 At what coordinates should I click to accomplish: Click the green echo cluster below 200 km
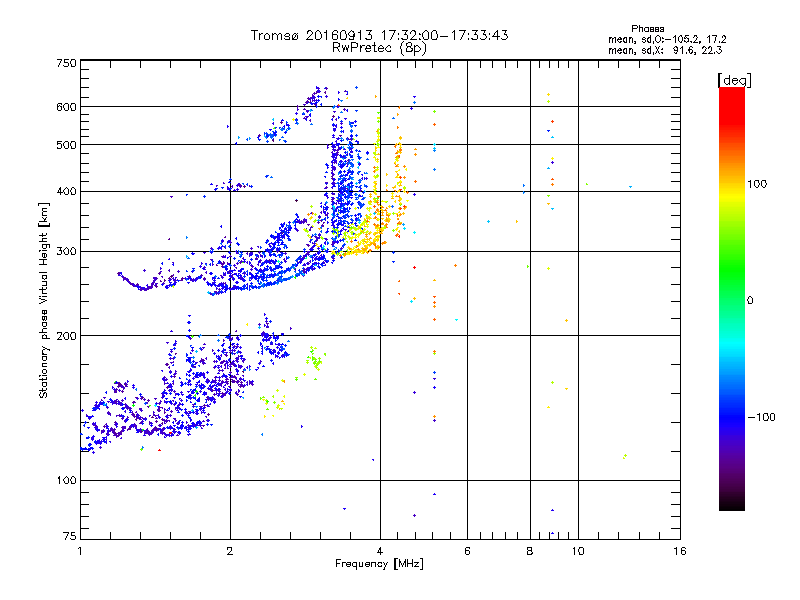point(314,360)
